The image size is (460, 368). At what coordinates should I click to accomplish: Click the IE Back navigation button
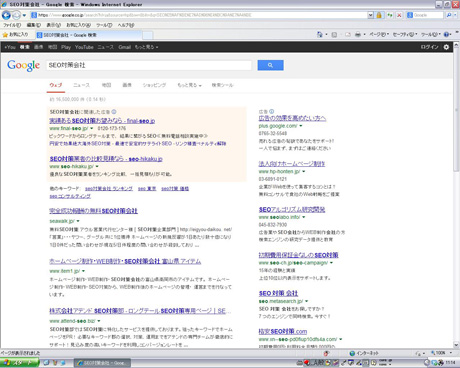(6, 15)
